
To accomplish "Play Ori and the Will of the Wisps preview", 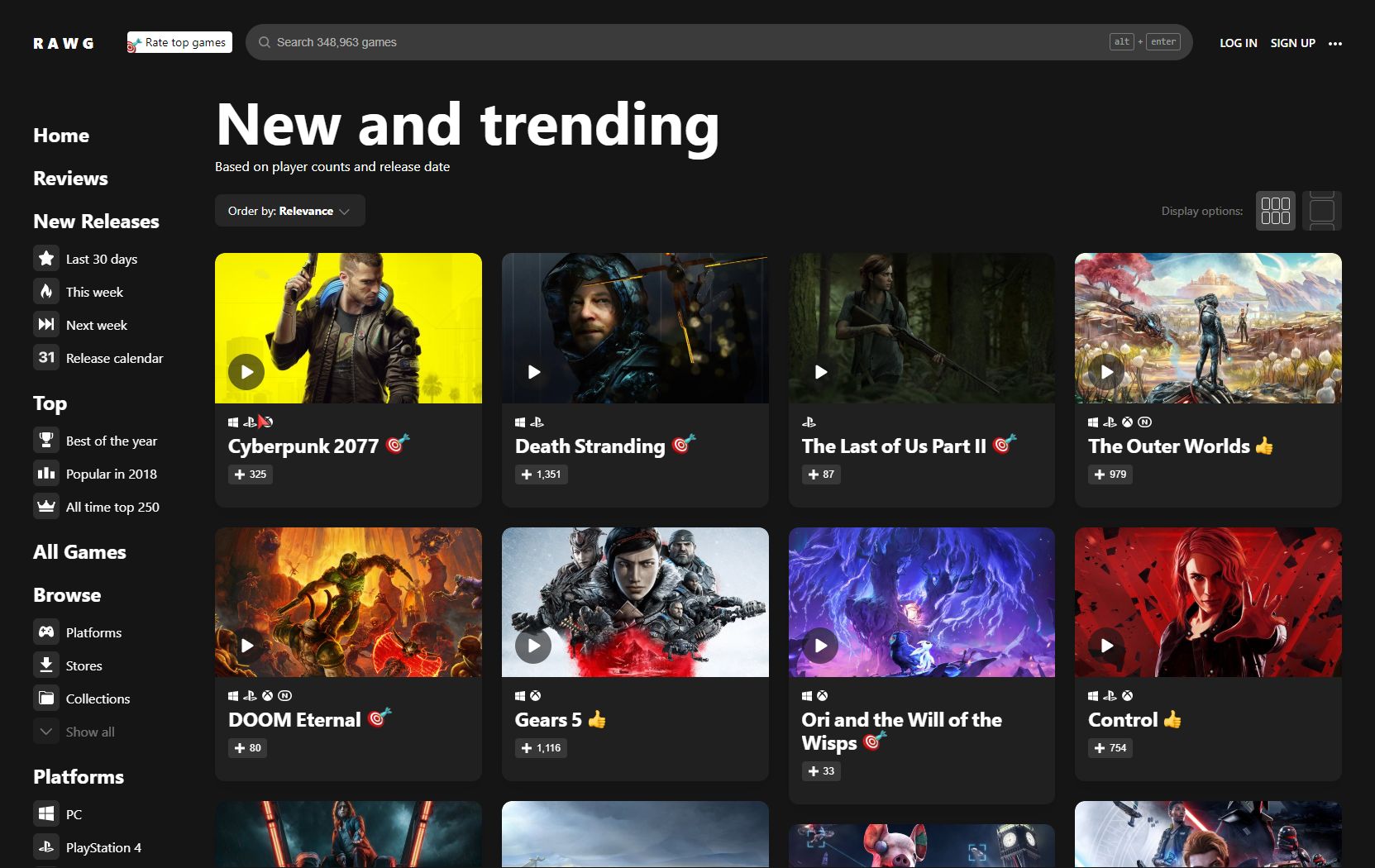I will click(820, 646).
